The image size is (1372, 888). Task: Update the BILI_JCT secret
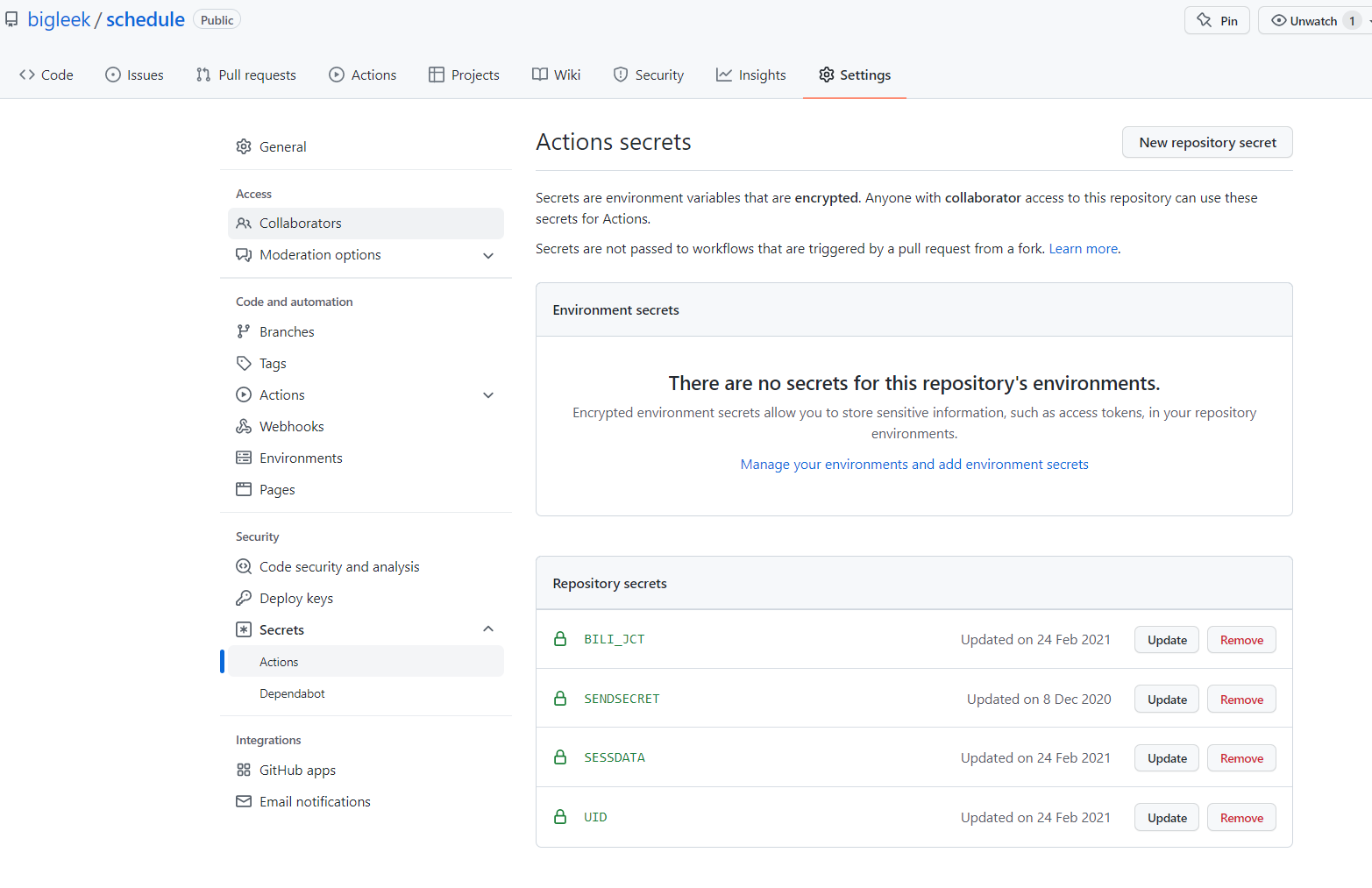tap(1167, 640)
